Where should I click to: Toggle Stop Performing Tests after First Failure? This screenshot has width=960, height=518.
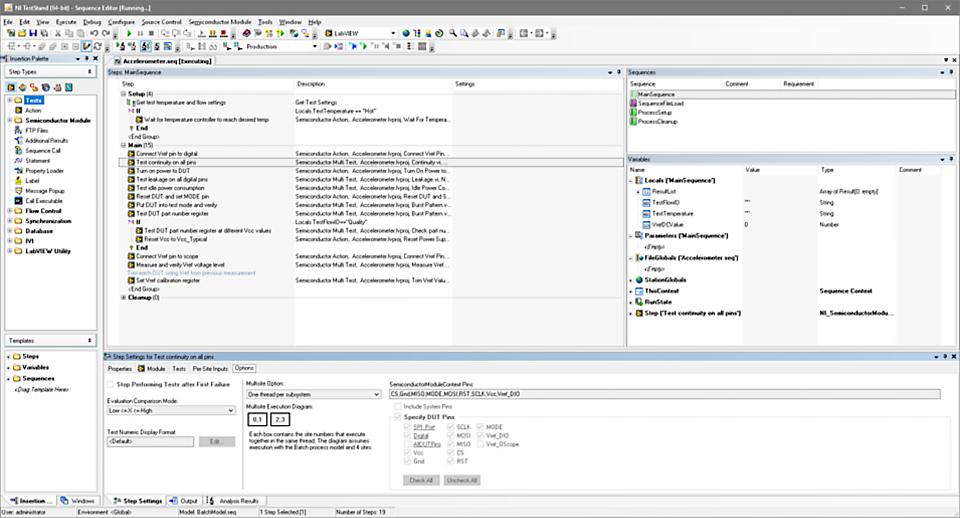pos(110,385)
